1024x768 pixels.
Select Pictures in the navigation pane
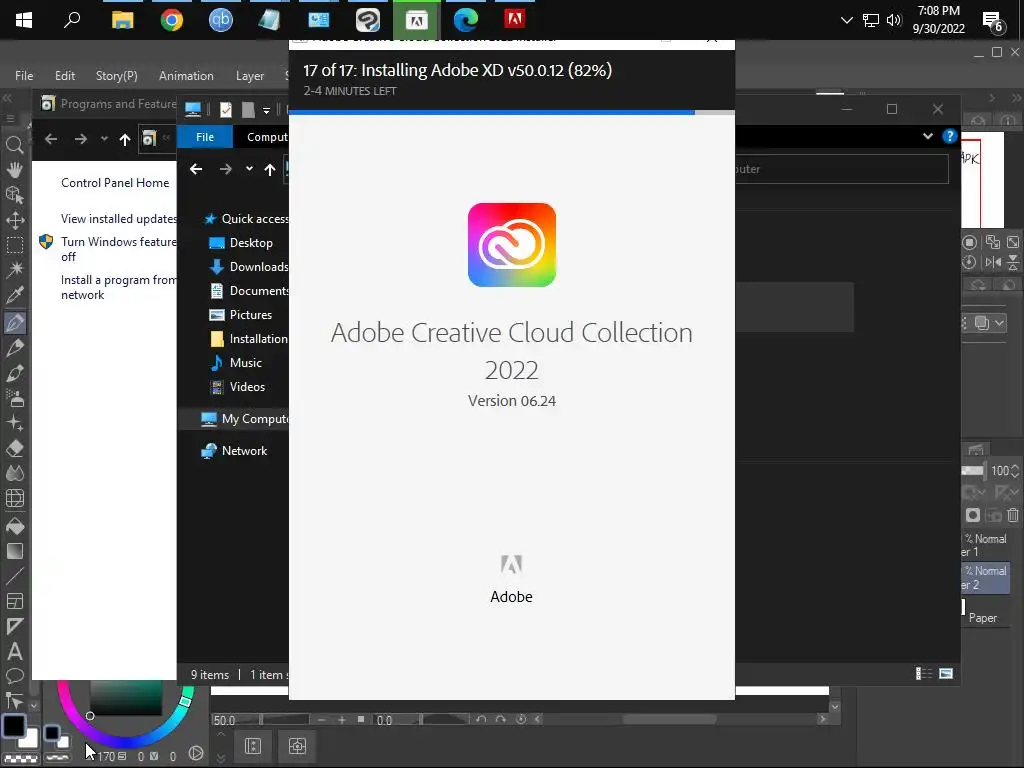click(251, 315)
